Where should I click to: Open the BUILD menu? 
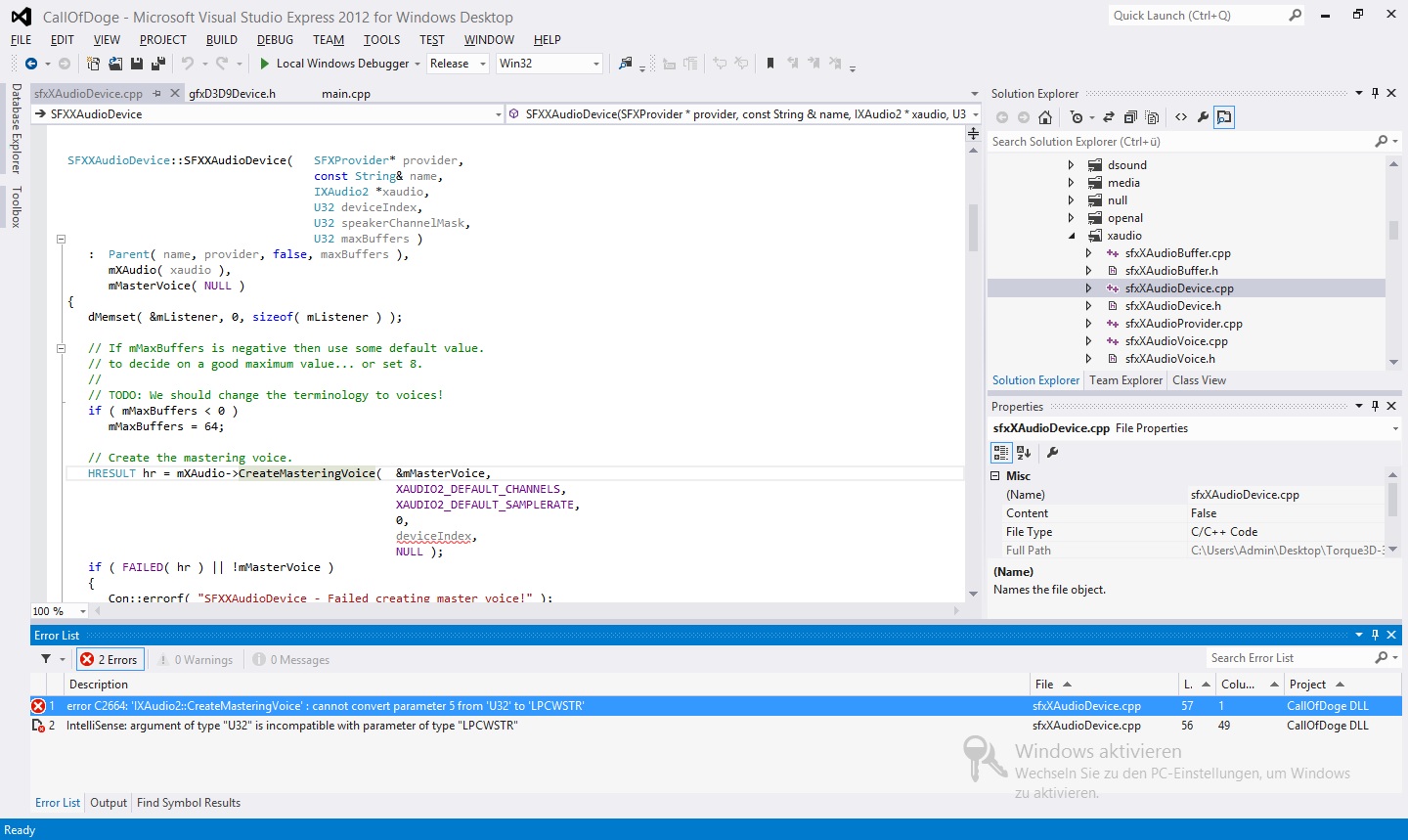coord(222,40)
